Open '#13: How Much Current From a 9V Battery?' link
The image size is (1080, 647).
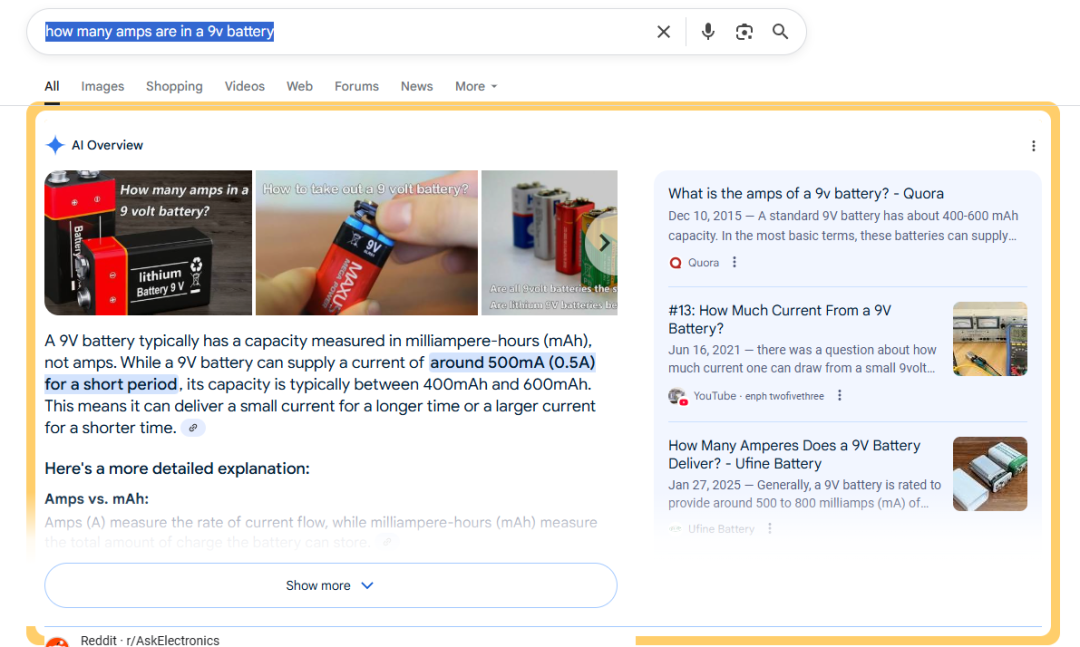point(780,320)
